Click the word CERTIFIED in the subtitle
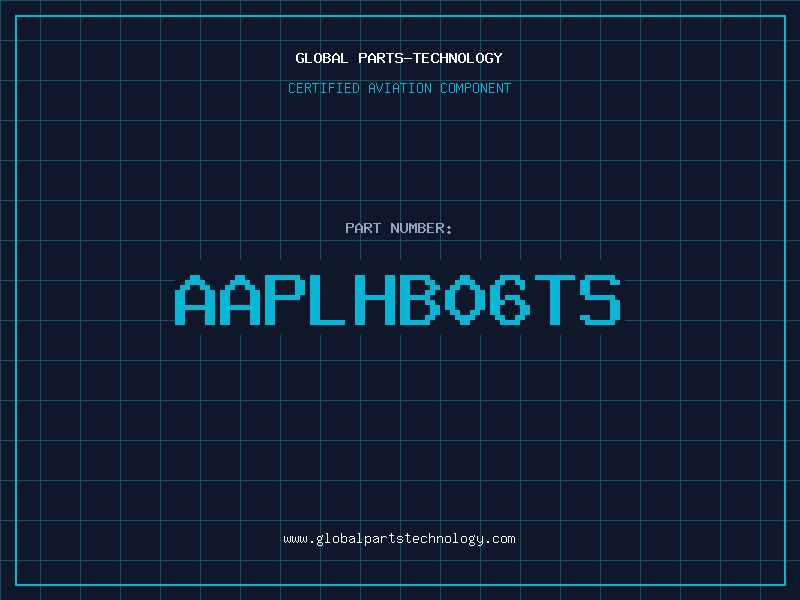The image size is (800, 600). pyautogui.click(x=324, y=88)
